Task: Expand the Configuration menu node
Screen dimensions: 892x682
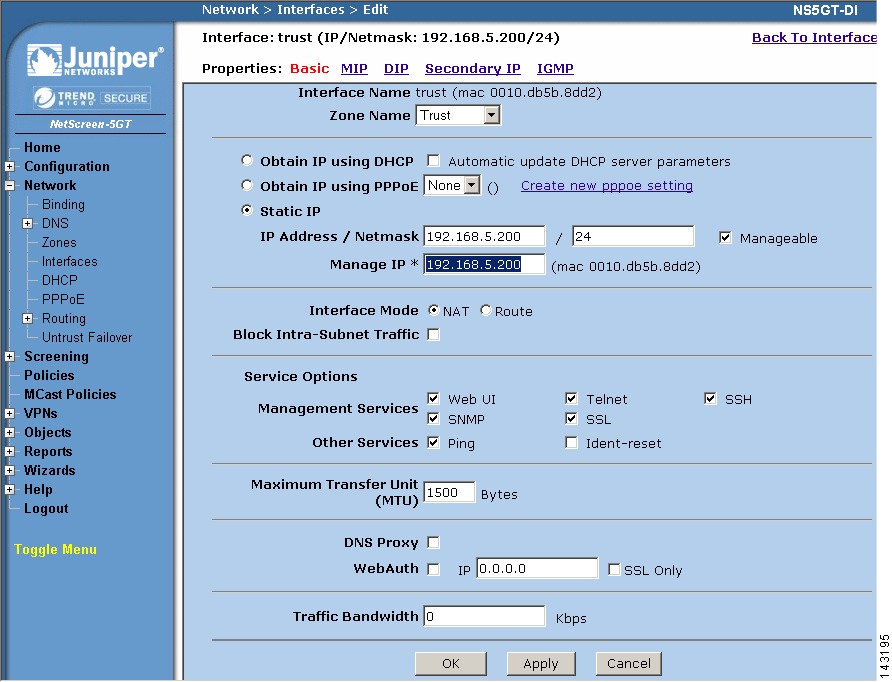Action: point(10,167)
